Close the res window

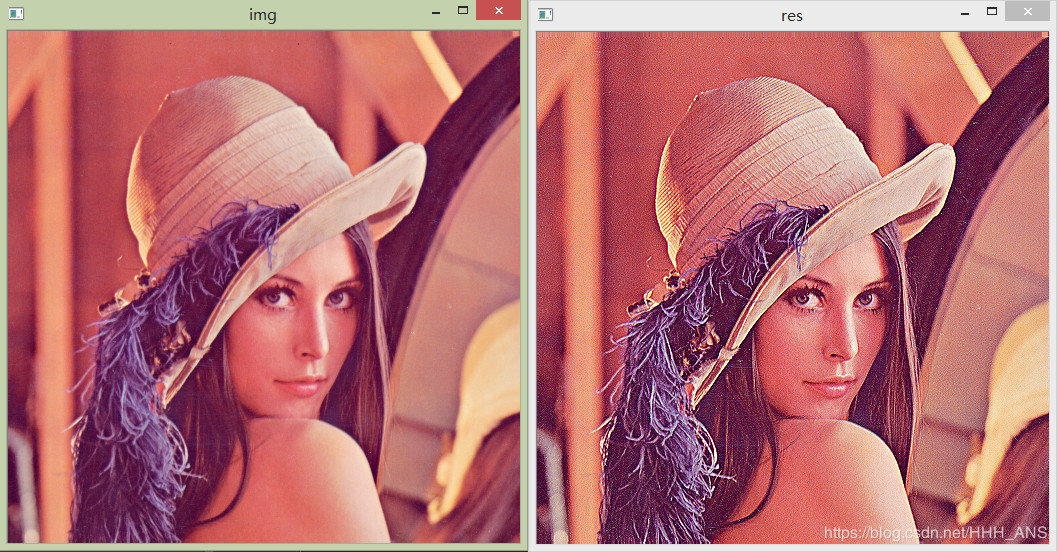pyautogui.click(x=1027, y=11)
